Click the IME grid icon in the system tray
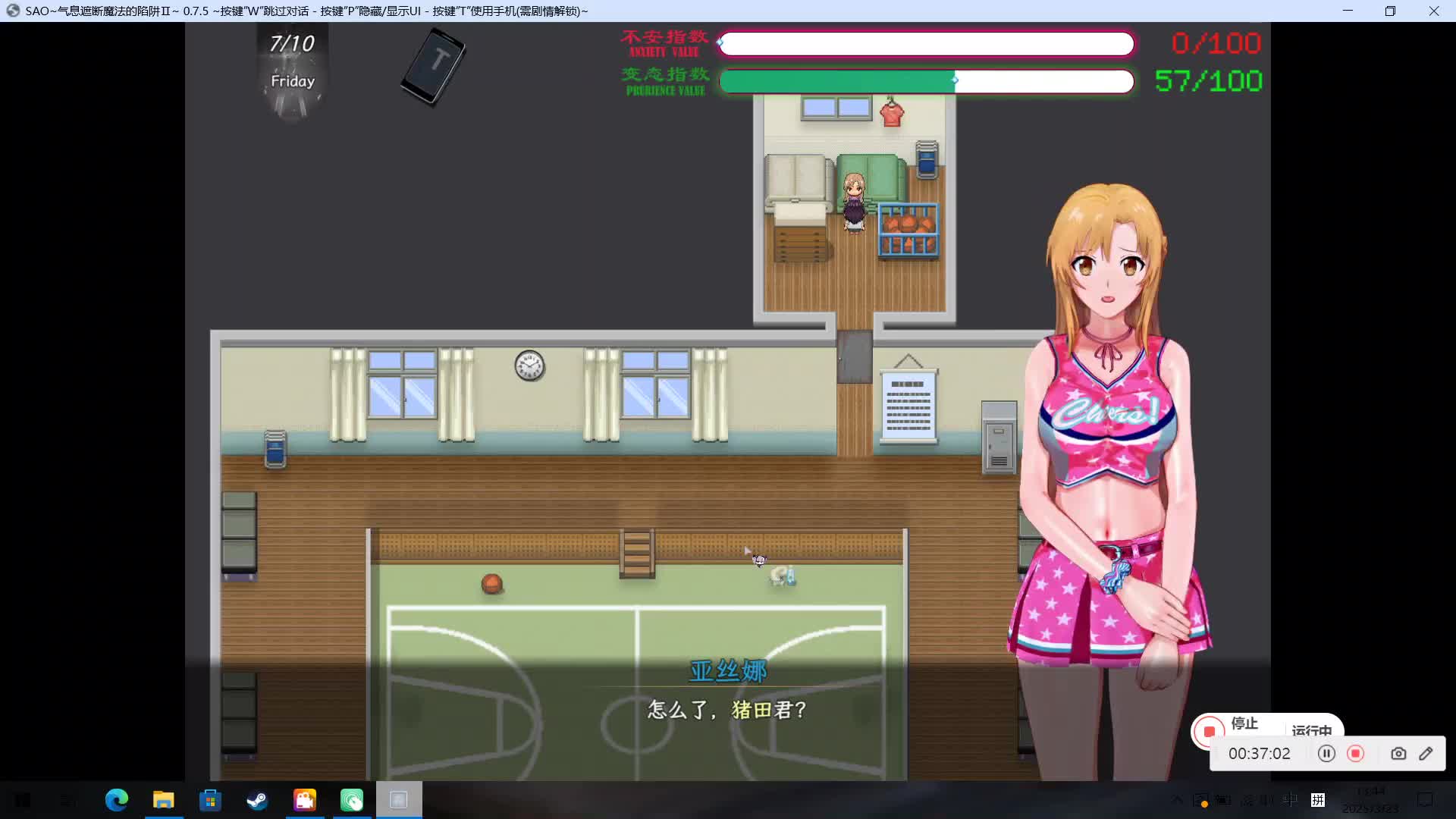 (x=1318, y=800)
